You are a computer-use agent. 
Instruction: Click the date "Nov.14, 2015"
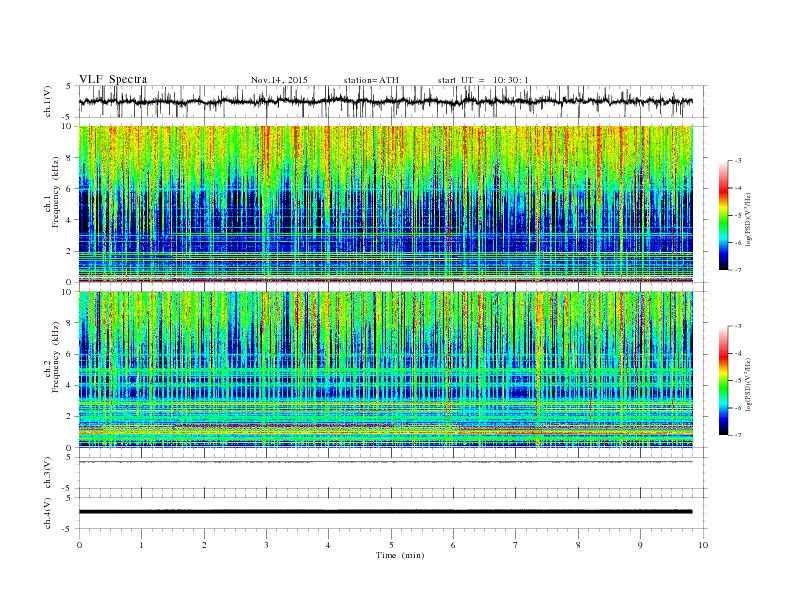279,80
